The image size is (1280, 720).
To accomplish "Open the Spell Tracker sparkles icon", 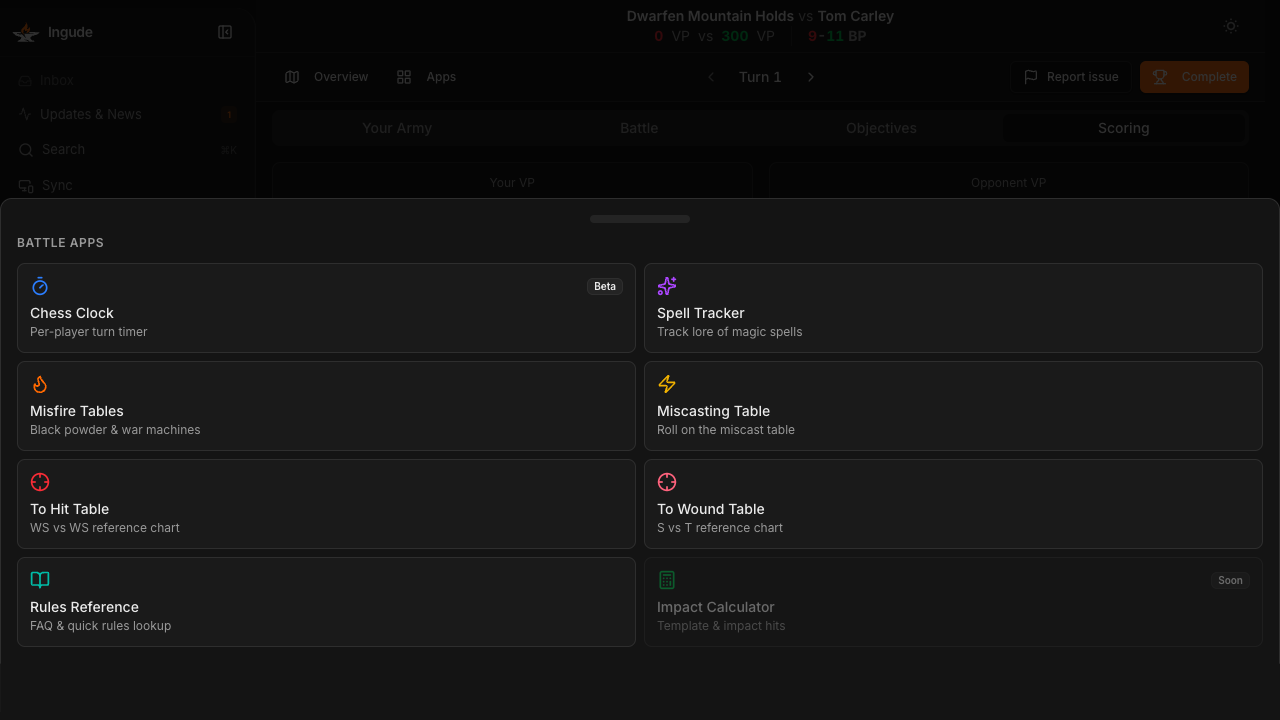I will [x=667, y=286].
